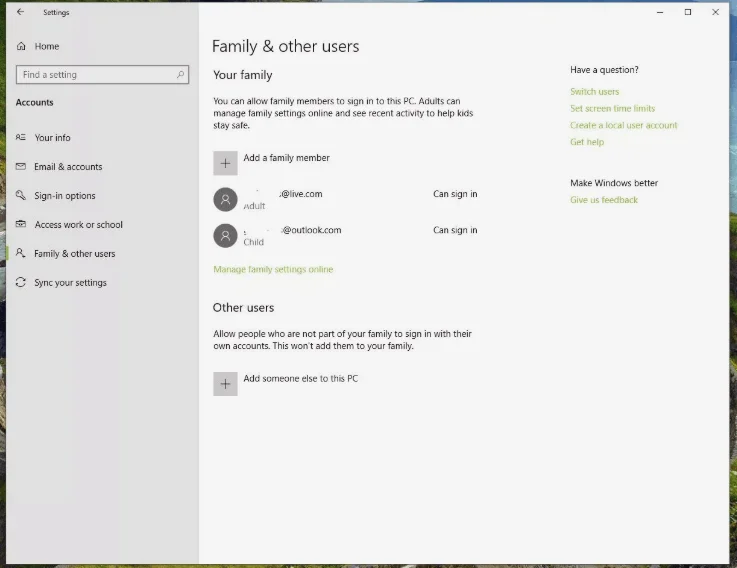This screenshot has width=737, height=568.
Task: Open Set screen time limits link
Action: (612, 109)
